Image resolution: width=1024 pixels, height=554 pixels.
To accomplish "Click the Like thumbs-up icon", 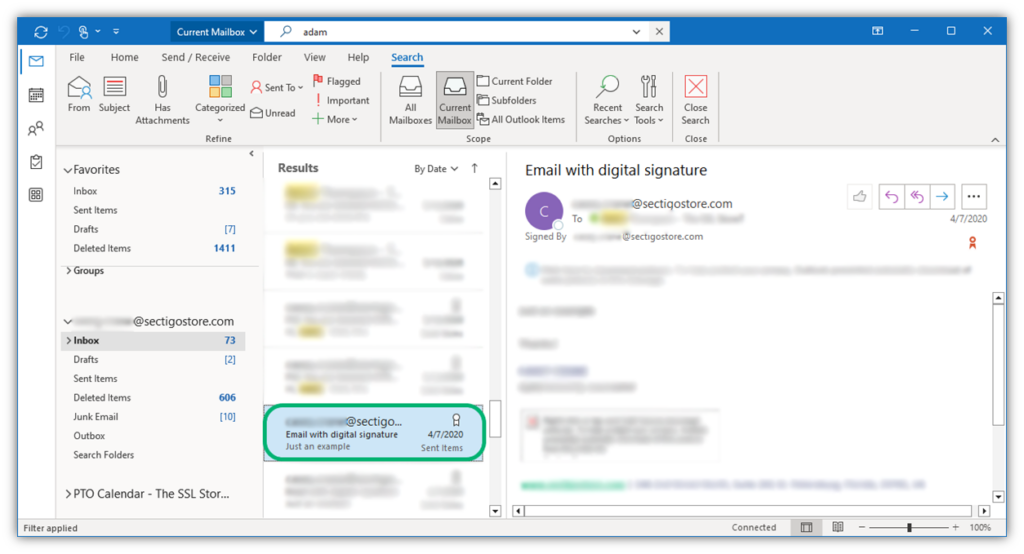I will (859, 197).
